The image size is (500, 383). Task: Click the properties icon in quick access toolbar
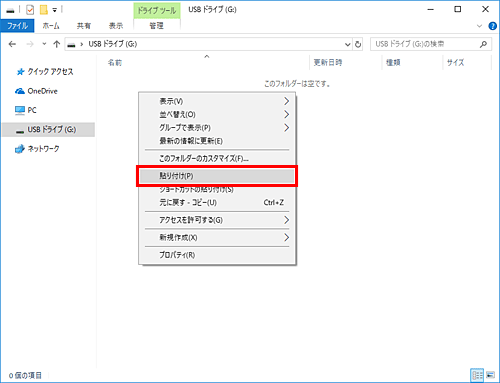point(30,10)
